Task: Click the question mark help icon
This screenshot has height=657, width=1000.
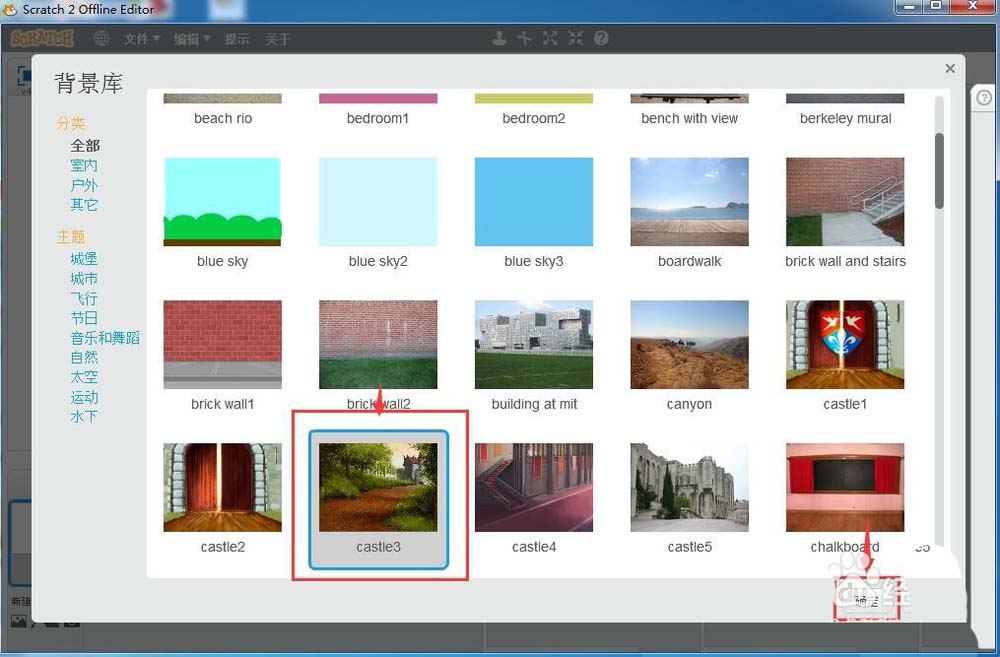Action: 601,39
